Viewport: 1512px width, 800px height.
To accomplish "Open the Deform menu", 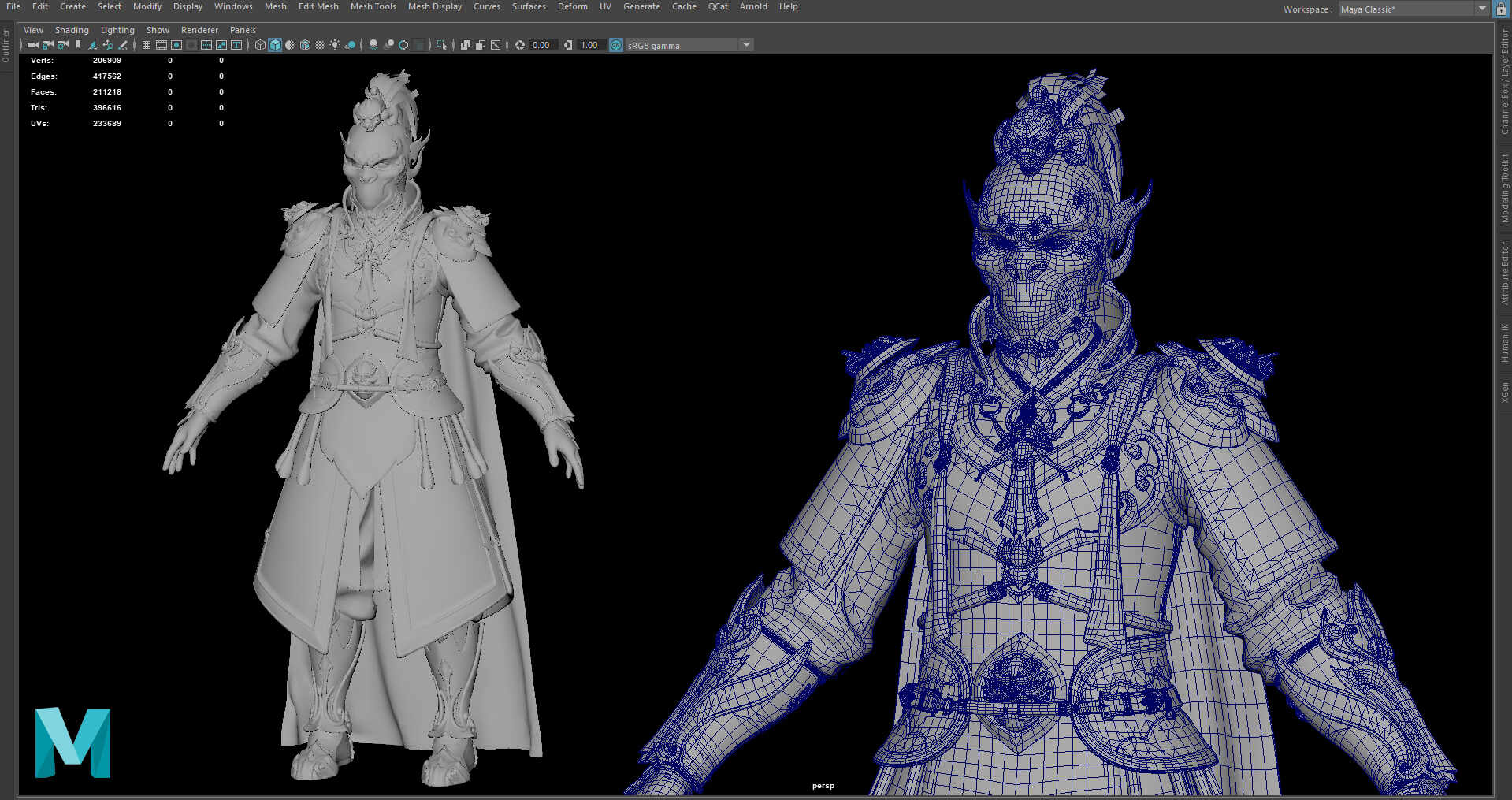I will [x=572, y=6].
